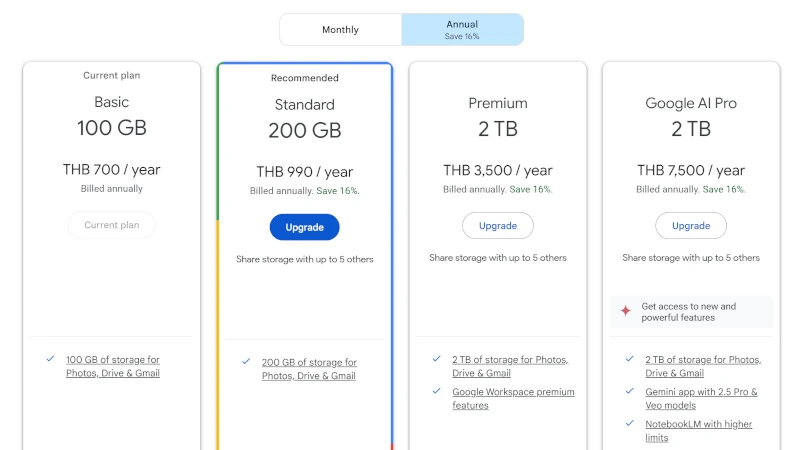Viewport: 800px width, 450px height.
Task: Upgrade to the Premium 2 TB plan
Action: 498,226
